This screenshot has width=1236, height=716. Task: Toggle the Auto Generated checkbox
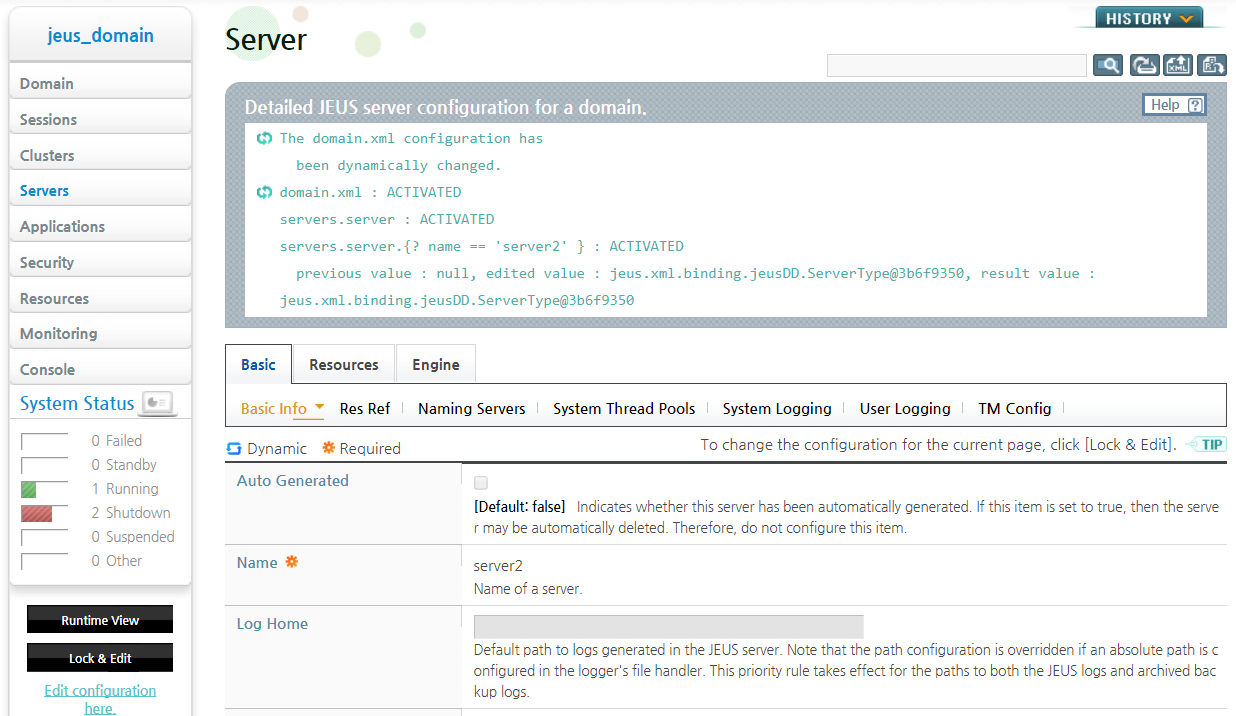[x=481, y=483]
